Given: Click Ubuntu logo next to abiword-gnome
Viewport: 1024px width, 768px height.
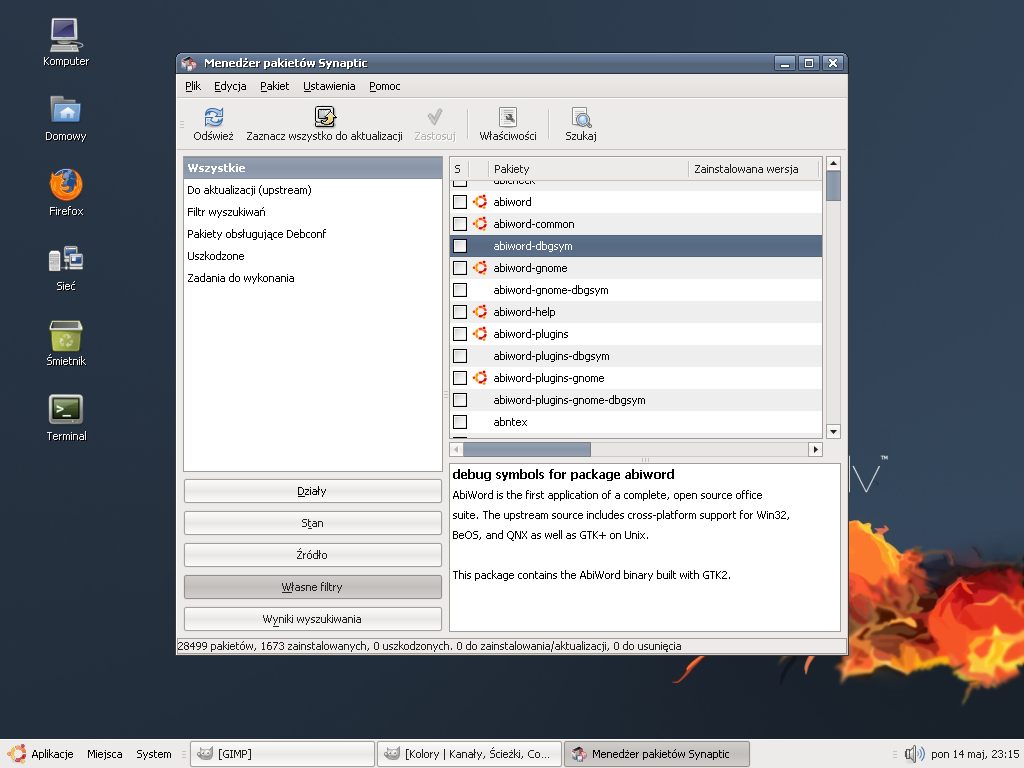Looking at the screenshot, I should 480,268.
